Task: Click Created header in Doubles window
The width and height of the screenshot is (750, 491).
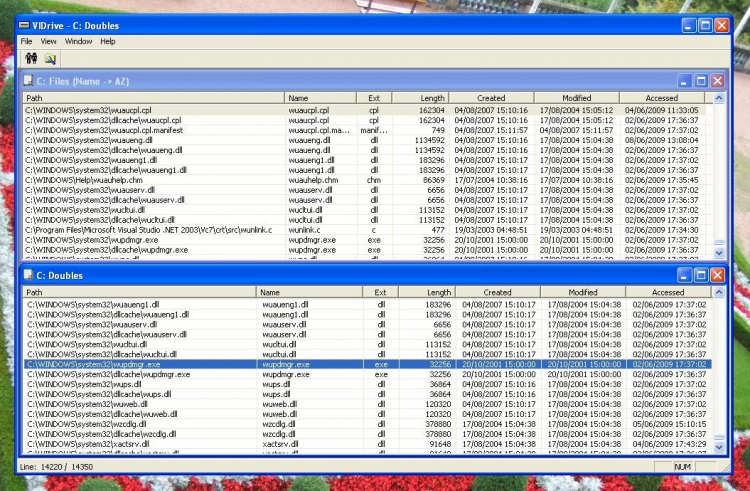Action: pos(497,292)
